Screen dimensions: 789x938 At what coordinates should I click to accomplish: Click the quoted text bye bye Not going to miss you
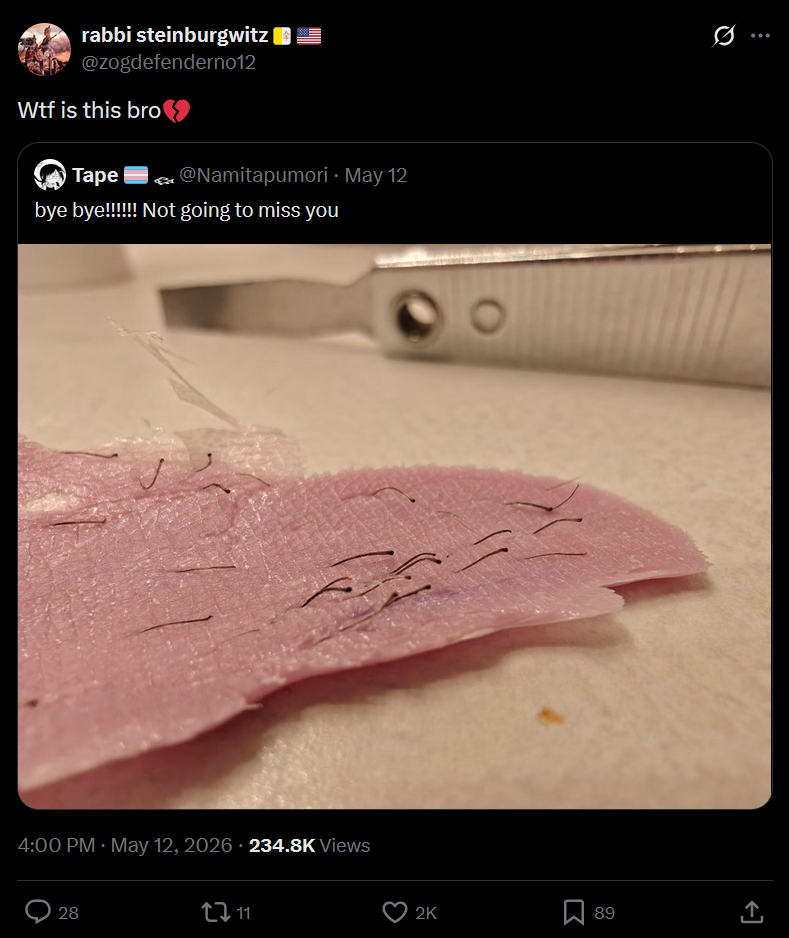click(x=187, y=210)
